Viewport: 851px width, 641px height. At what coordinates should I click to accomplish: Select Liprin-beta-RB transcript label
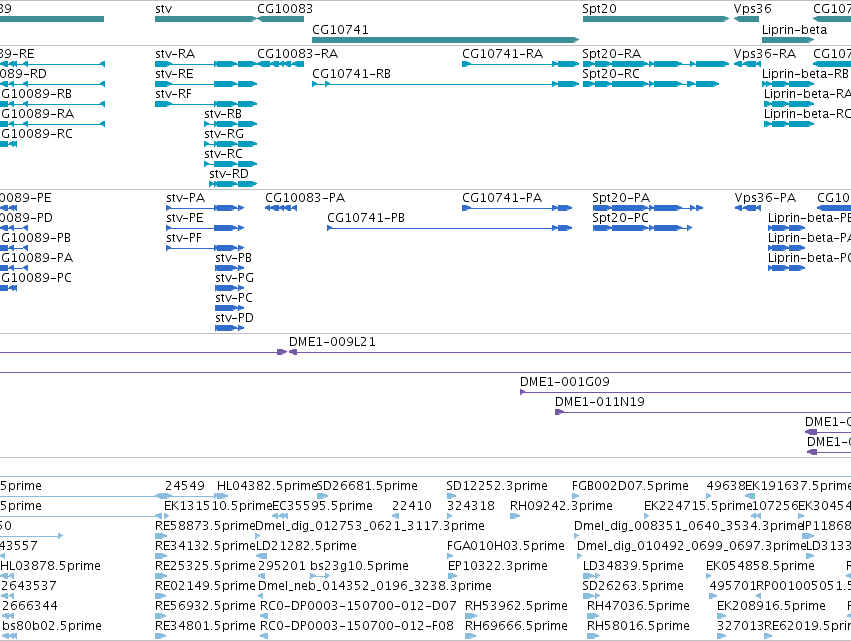point(805,74)
